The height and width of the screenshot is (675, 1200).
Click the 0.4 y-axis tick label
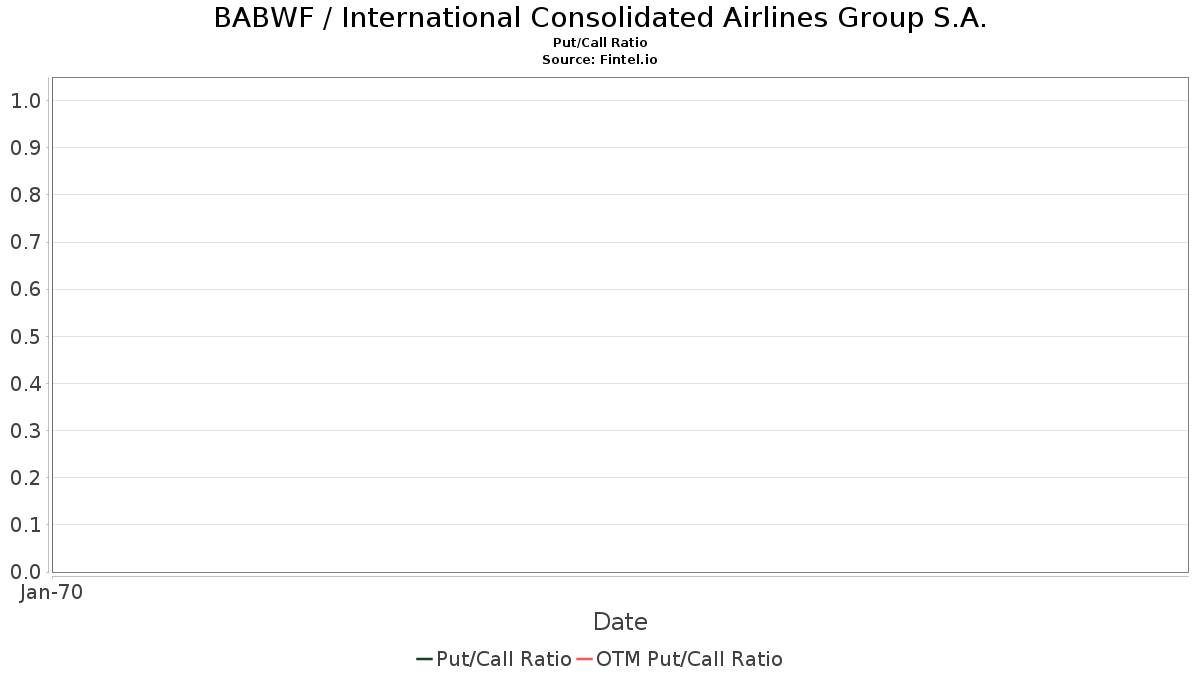coord(26,384)
